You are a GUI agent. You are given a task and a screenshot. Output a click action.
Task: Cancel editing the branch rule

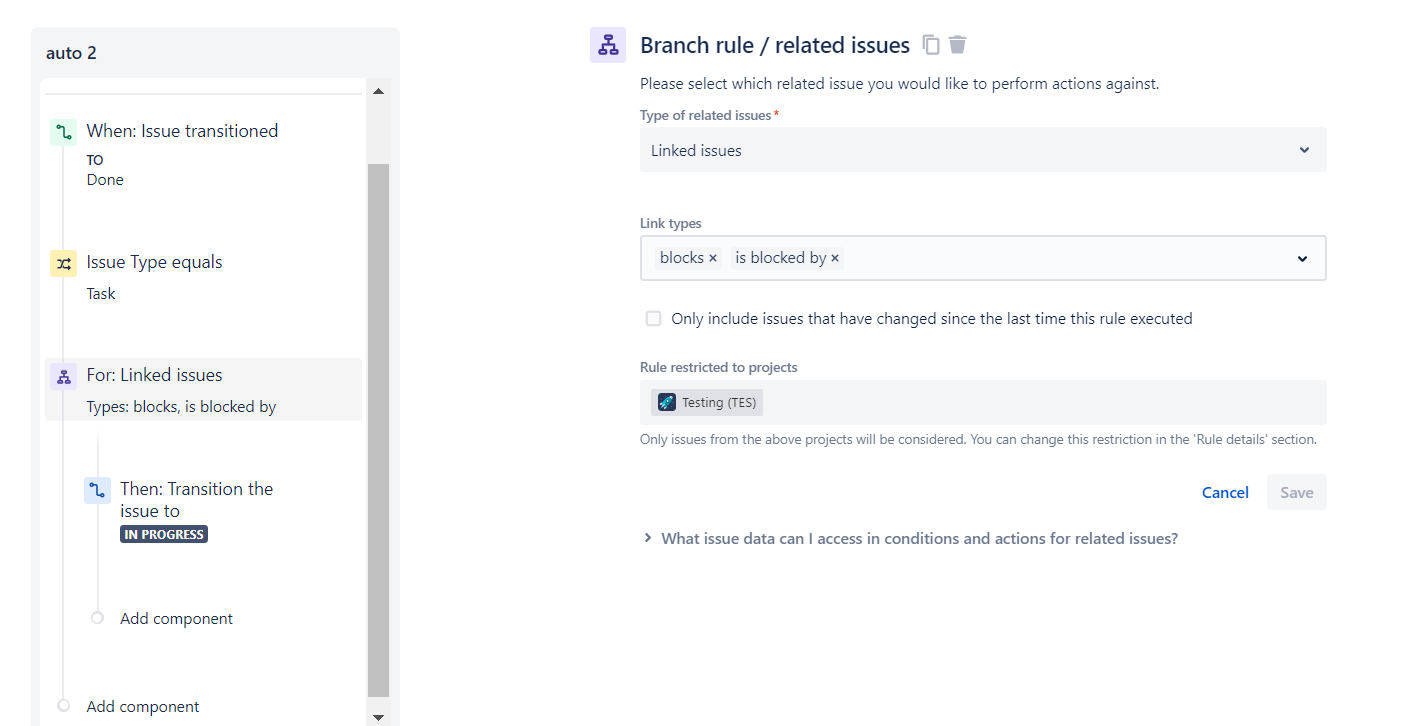[1224, 492]
